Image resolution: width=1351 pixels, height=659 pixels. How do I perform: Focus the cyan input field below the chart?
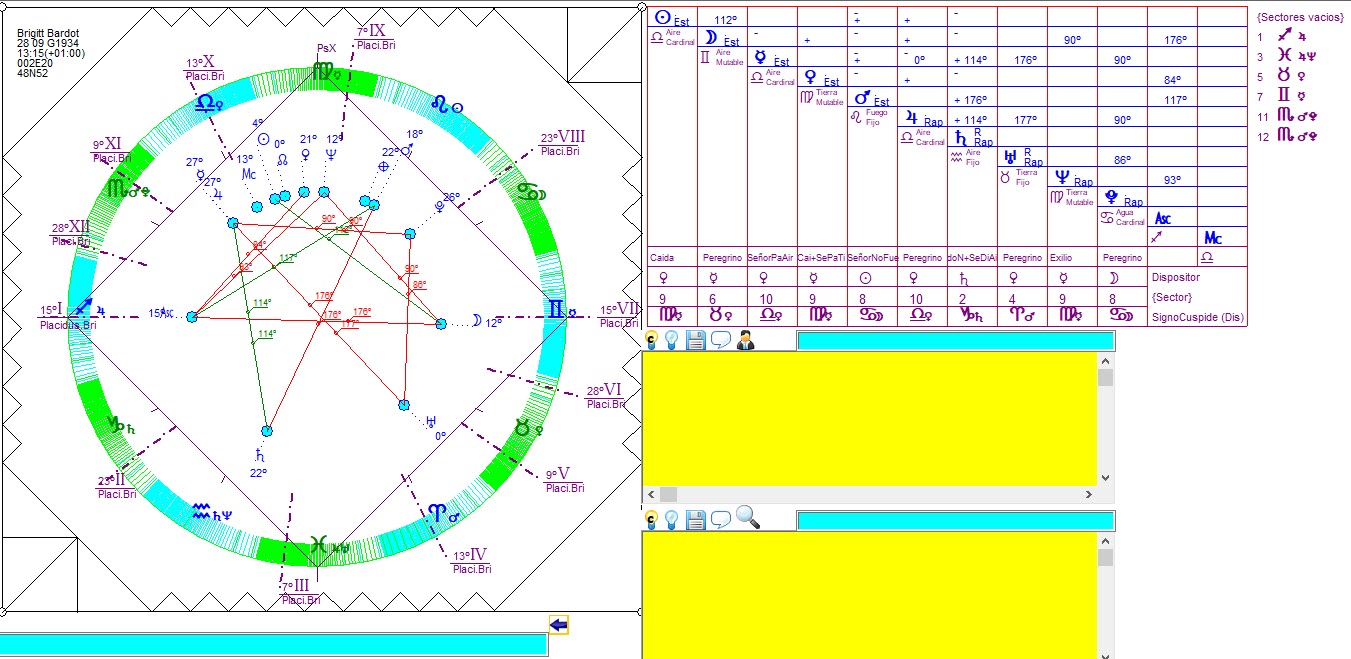coord(273,645)
